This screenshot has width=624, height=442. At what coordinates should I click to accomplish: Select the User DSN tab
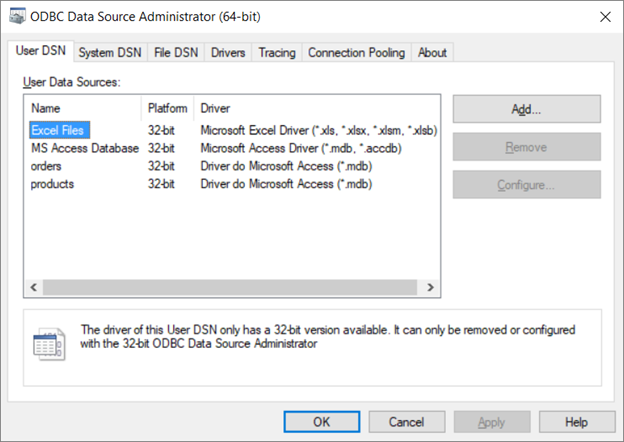click(39, 51)
